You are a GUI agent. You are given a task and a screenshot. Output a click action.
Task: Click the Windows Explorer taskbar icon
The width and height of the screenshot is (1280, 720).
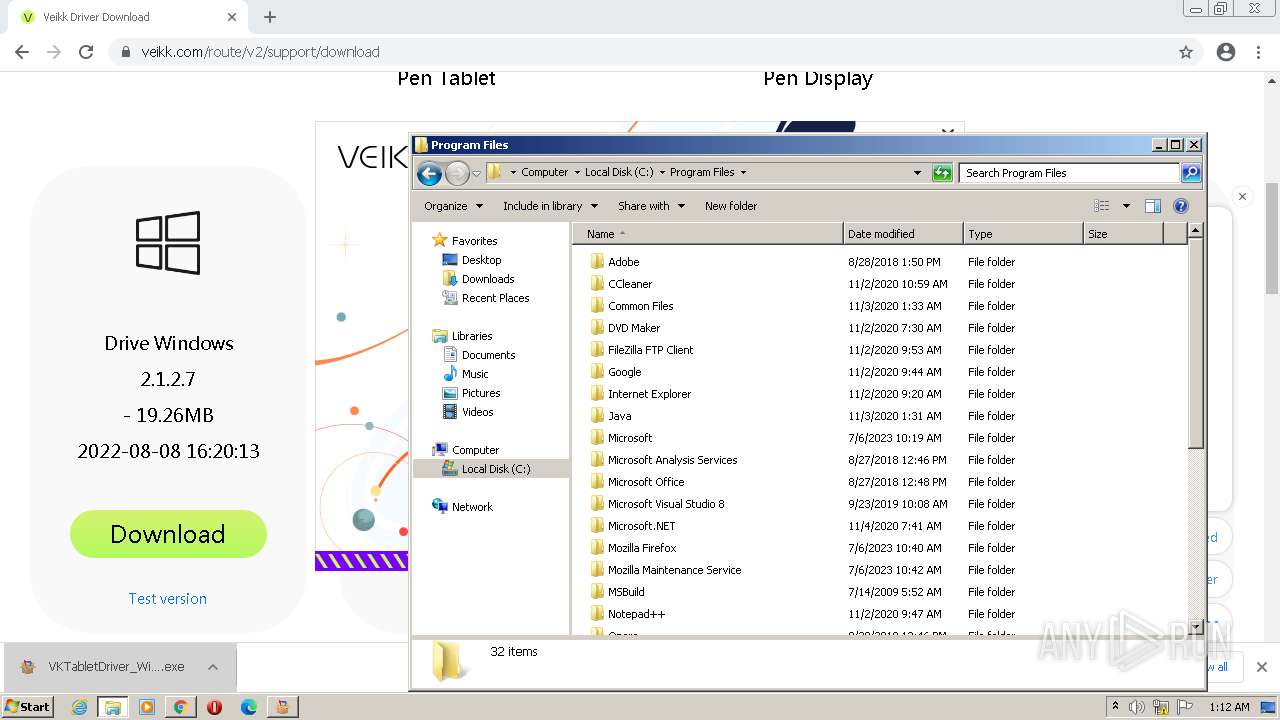(x=113, y=707)
